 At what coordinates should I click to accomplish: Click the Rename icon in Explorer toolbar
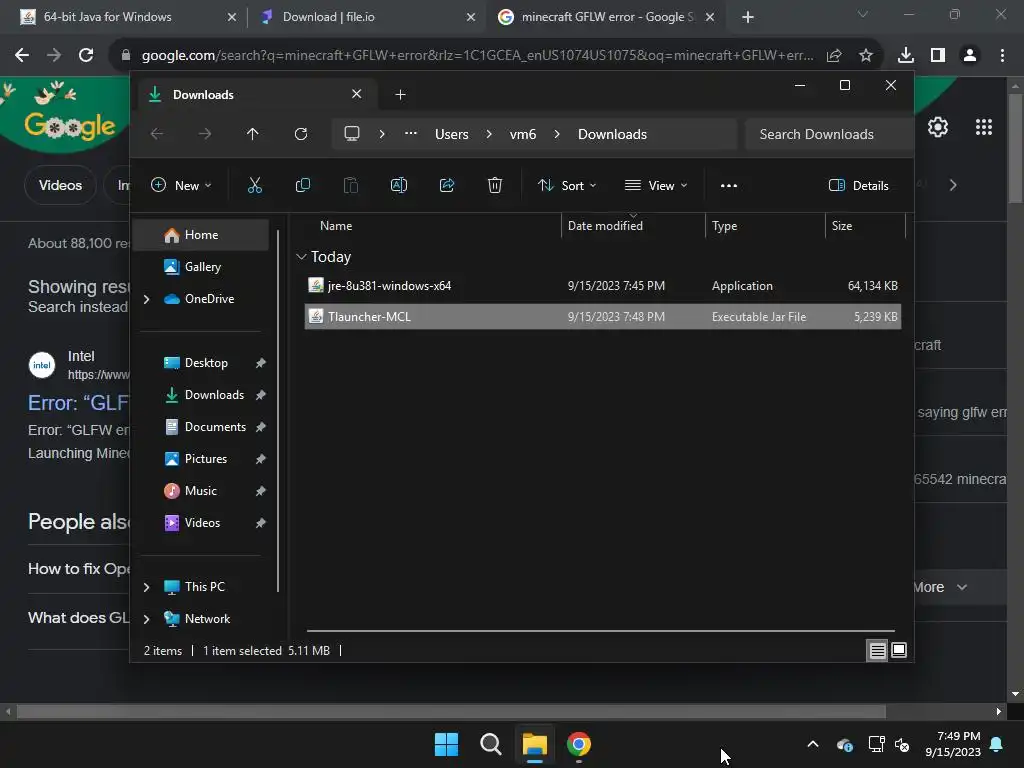pyautogui.click(x=398, y=185)
